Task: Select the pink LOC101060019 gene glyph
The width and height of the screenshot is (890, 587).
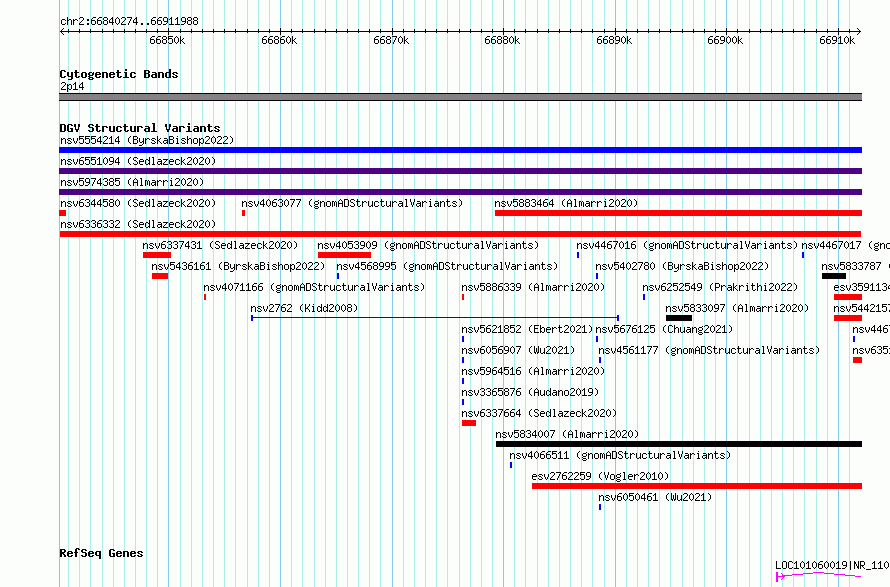Action: coord(818,576)
